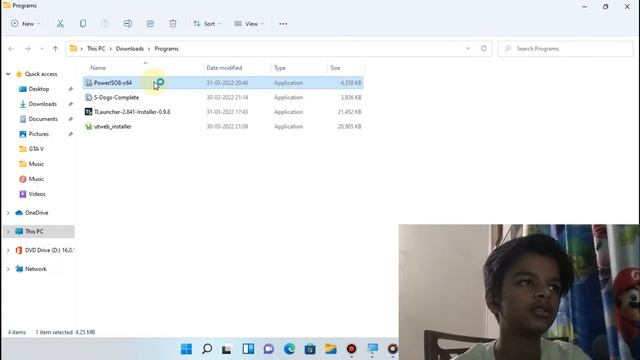The width and height of the screenshot is (640, 360).
Task: Focus the Search Programs field
Action: click(565, 49)
